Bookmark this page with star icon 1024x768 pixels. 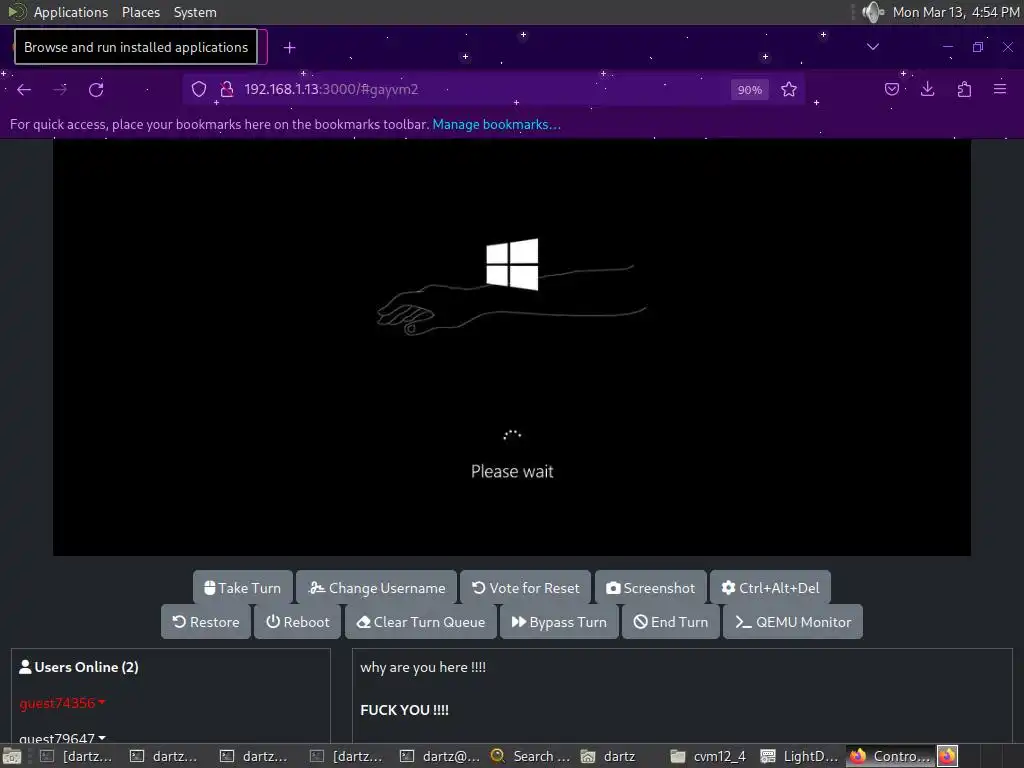click(789, 89)
